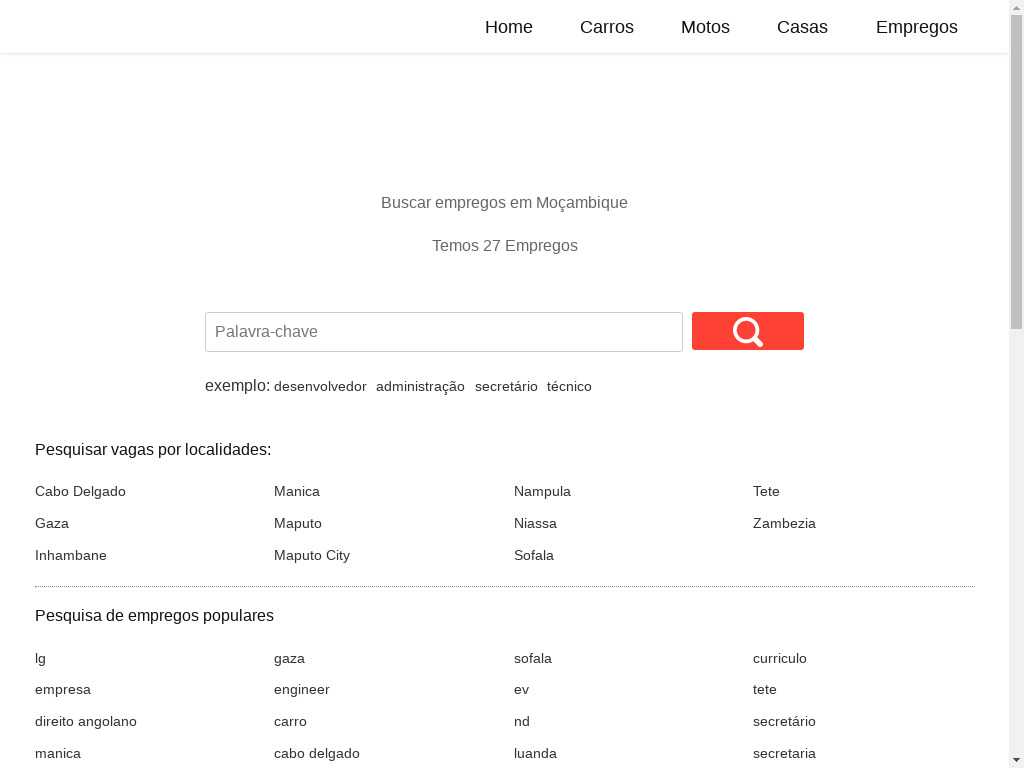
Task: Go to the Carros section
Action: (606, 27)
